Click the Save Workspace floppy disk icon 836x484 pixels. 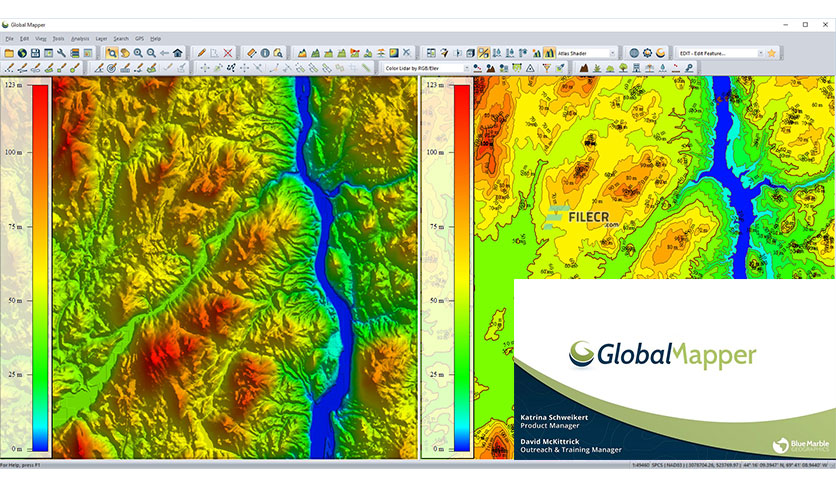pos(35,52)
